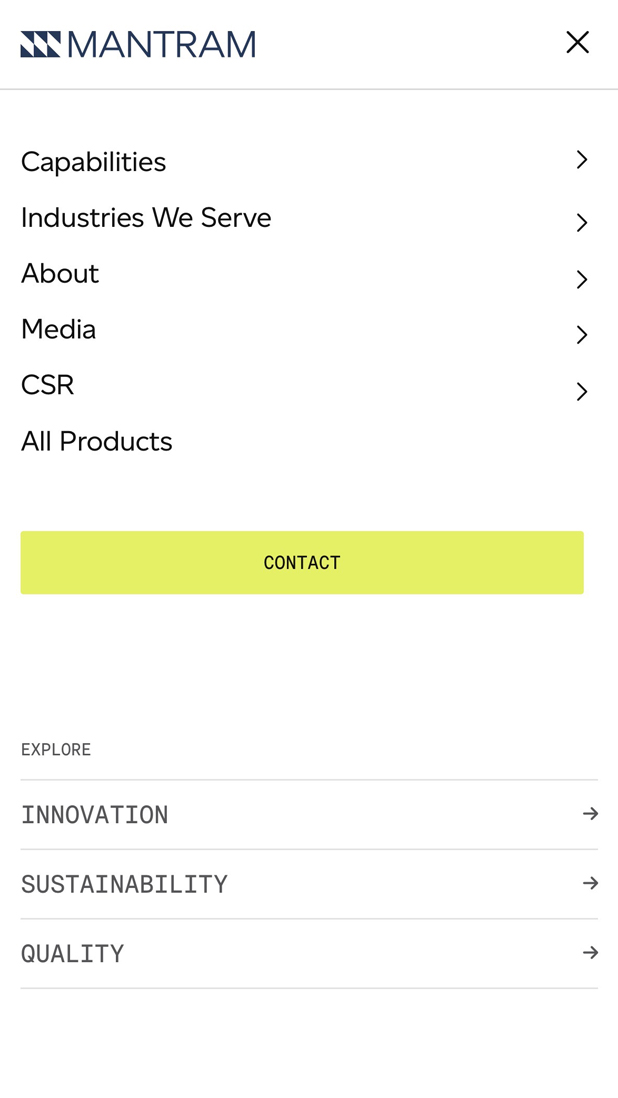Open the Media menu item
This screenshot has width=618, height=1098.
click(58, 330)
